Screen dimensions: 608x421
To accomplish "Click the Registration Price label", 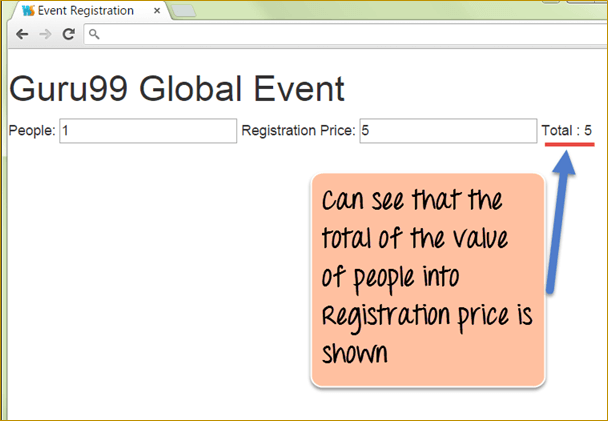I will (x=298, y=131).
